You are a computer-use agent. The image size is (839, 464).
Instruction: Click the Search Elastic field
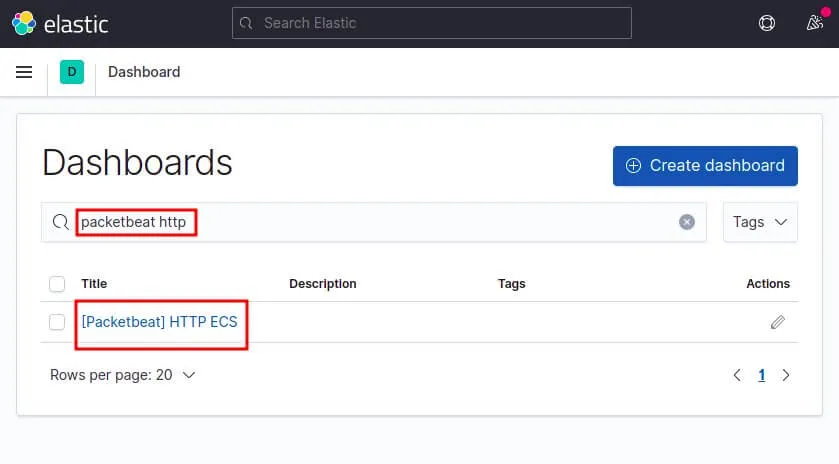coord(432,23)
